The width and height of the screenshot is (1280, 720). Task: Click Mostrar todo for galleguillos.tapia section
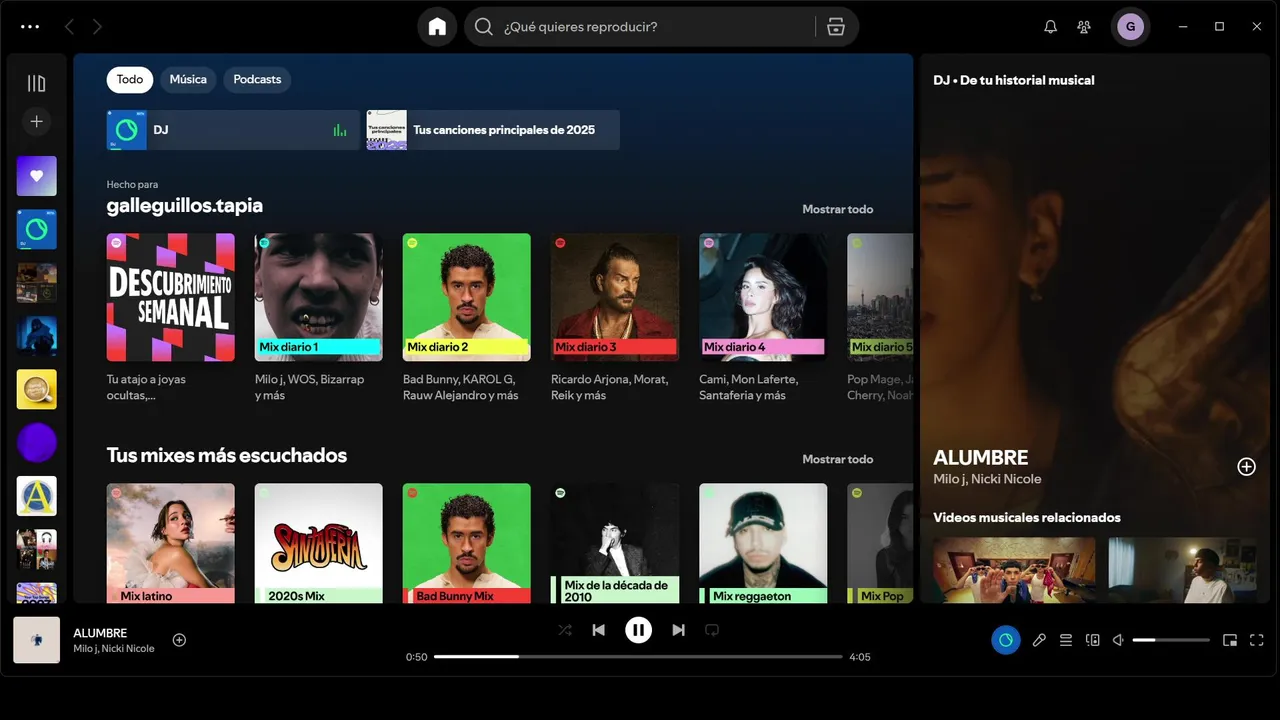pos(837,209)
